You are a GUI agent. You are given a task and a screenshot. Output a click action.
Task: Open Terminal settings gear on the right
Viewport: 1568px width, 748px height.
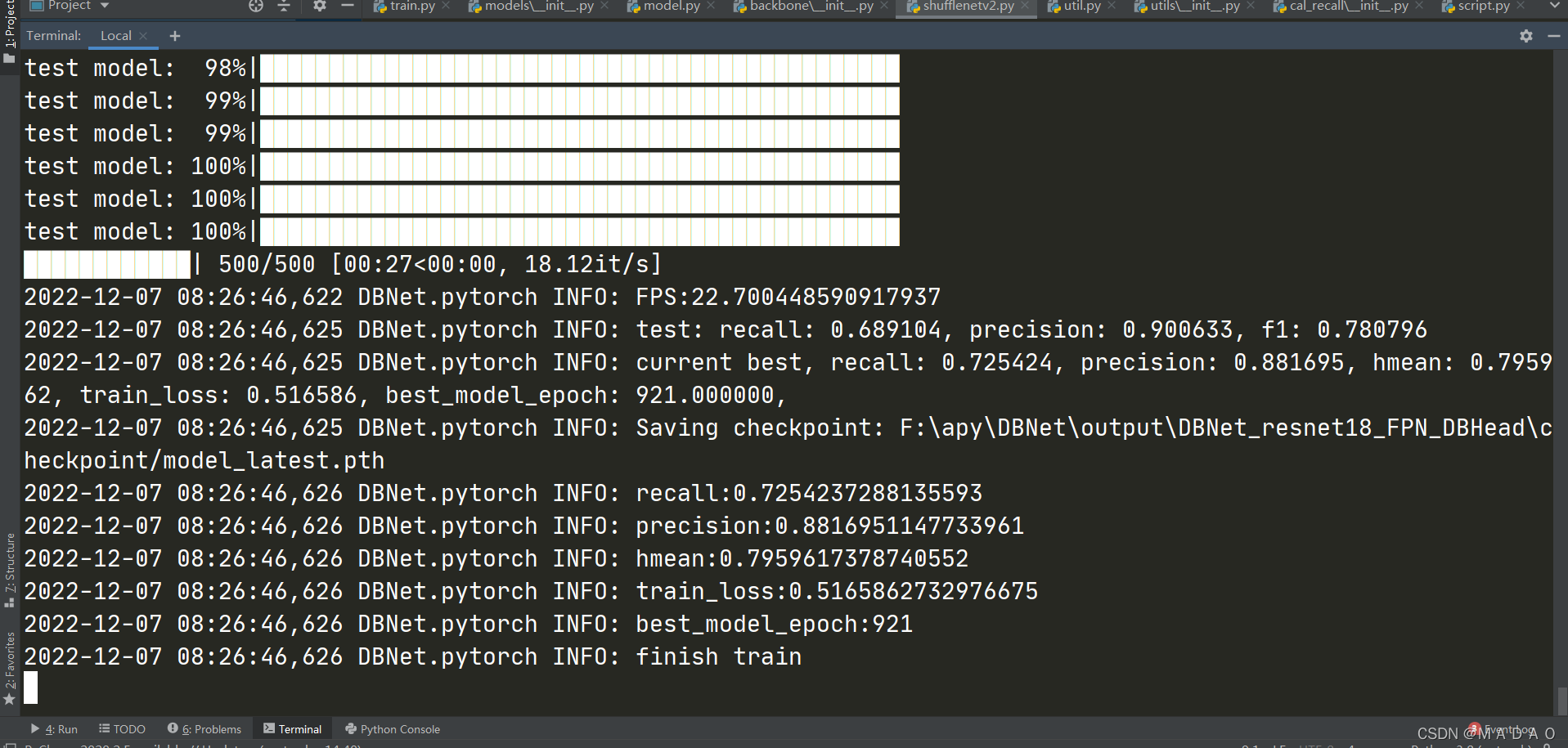pyautogui.click(x=1526, y=36)
